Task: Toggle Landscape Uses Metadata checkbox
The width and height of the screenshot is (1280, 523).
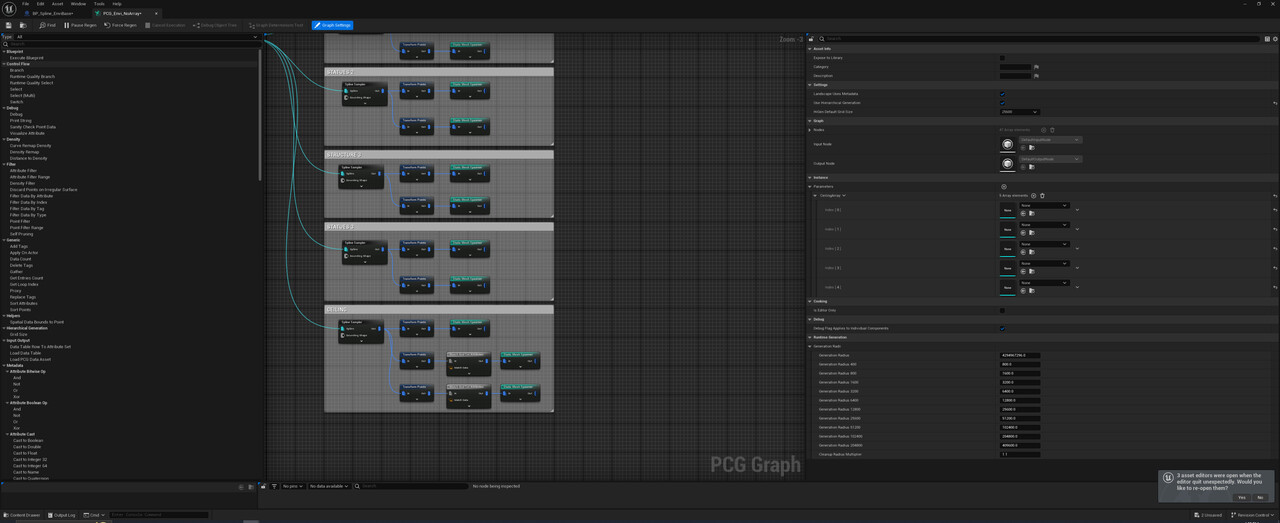Action: (1002, 94)
